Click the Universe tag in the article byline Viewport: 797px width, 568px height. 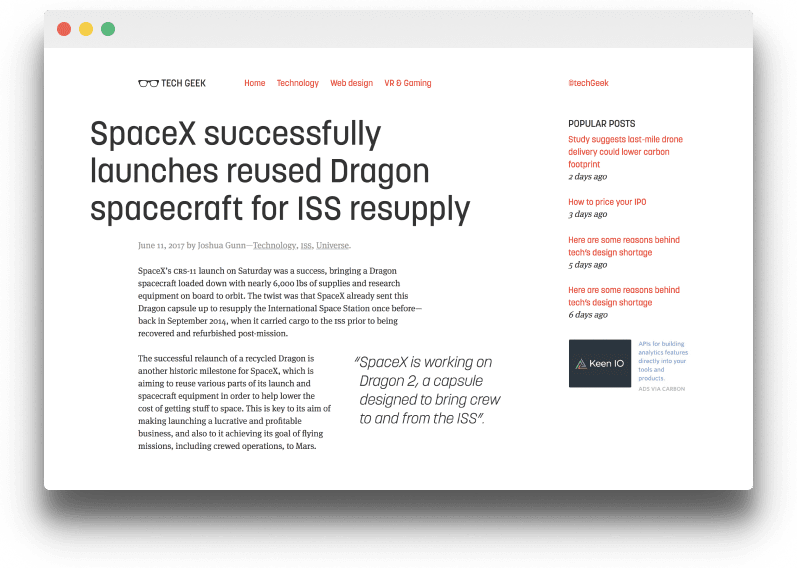[332, 246]
